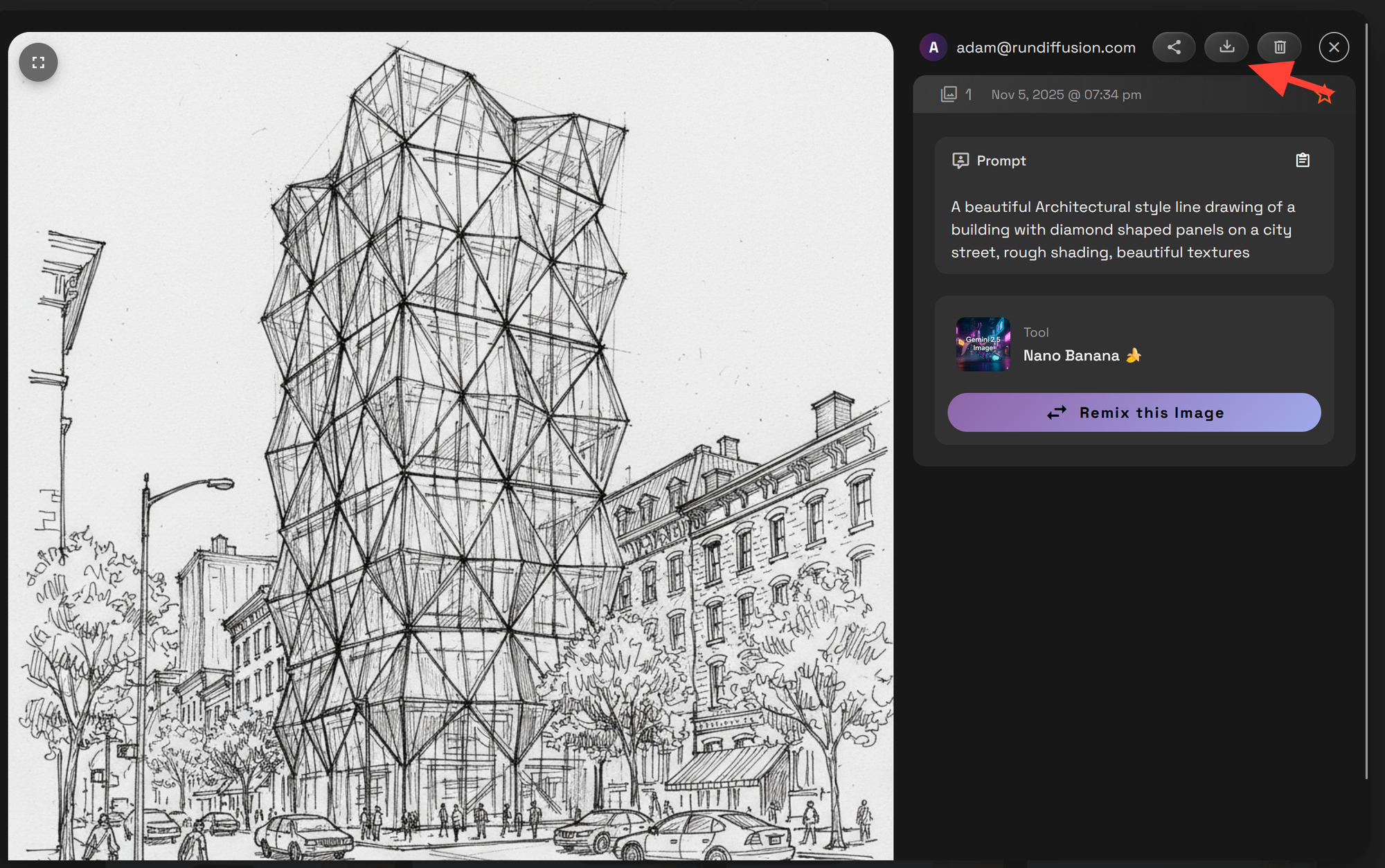Click the Prompt heading label
This screenshot has width=1385, height=868.
pos(1001,161)
